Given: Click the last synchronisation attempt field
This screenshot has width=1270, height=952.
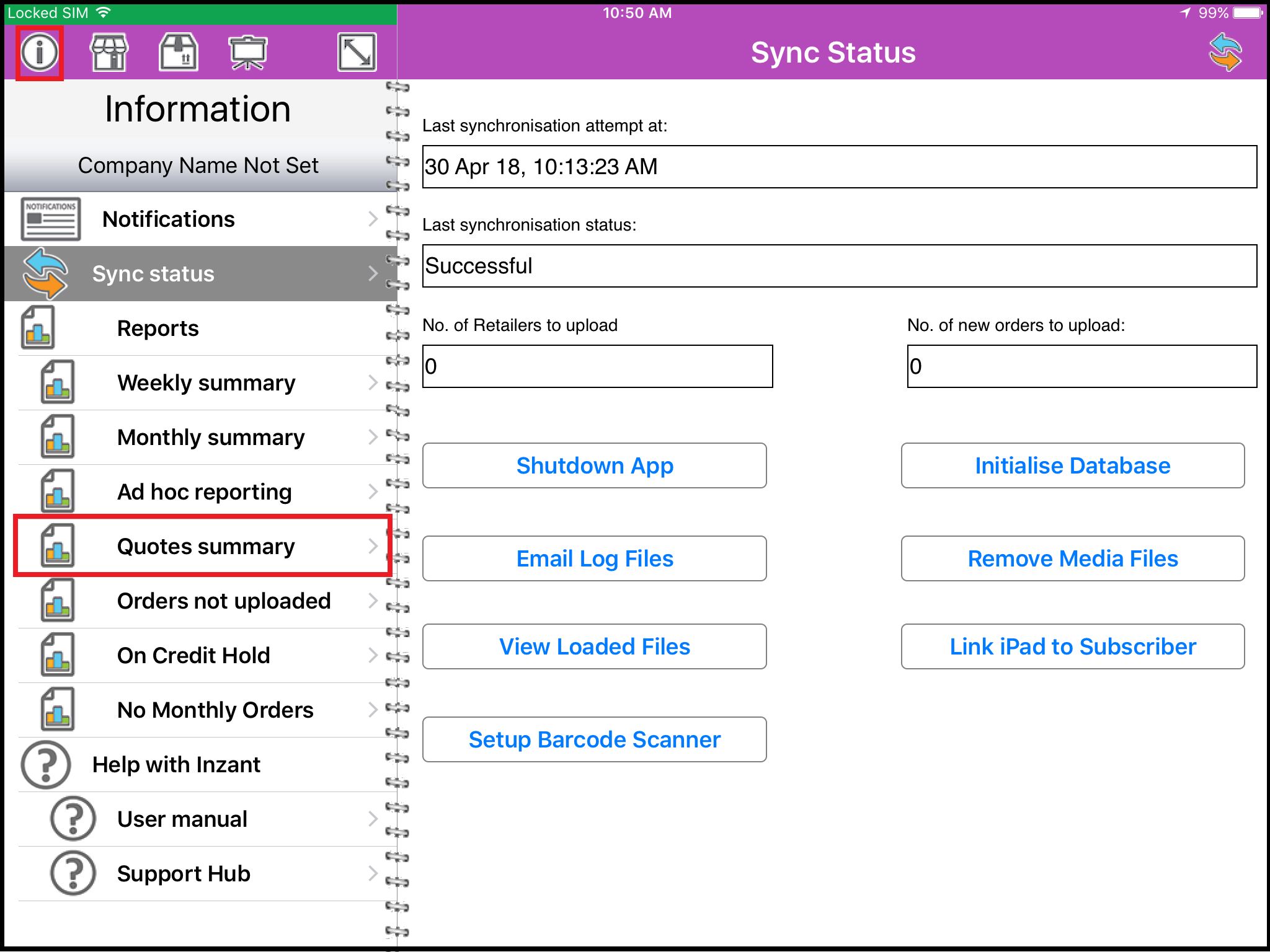Looking at the screenshot, I should 839,167.
